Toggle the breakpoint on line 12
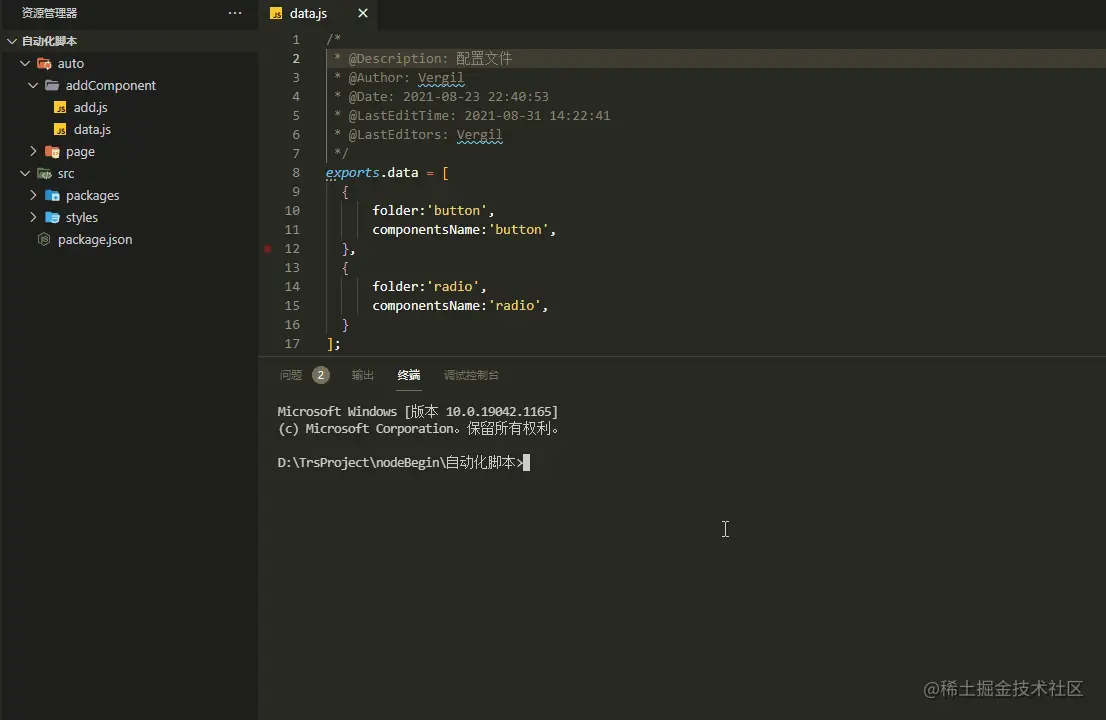 [x=268, y=249]
